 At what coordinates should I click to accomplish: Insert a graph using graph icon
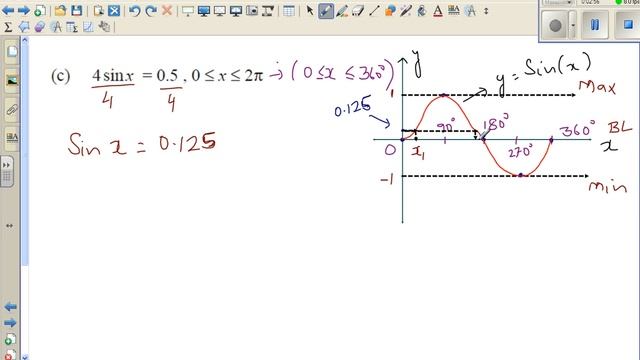(88, 27)
